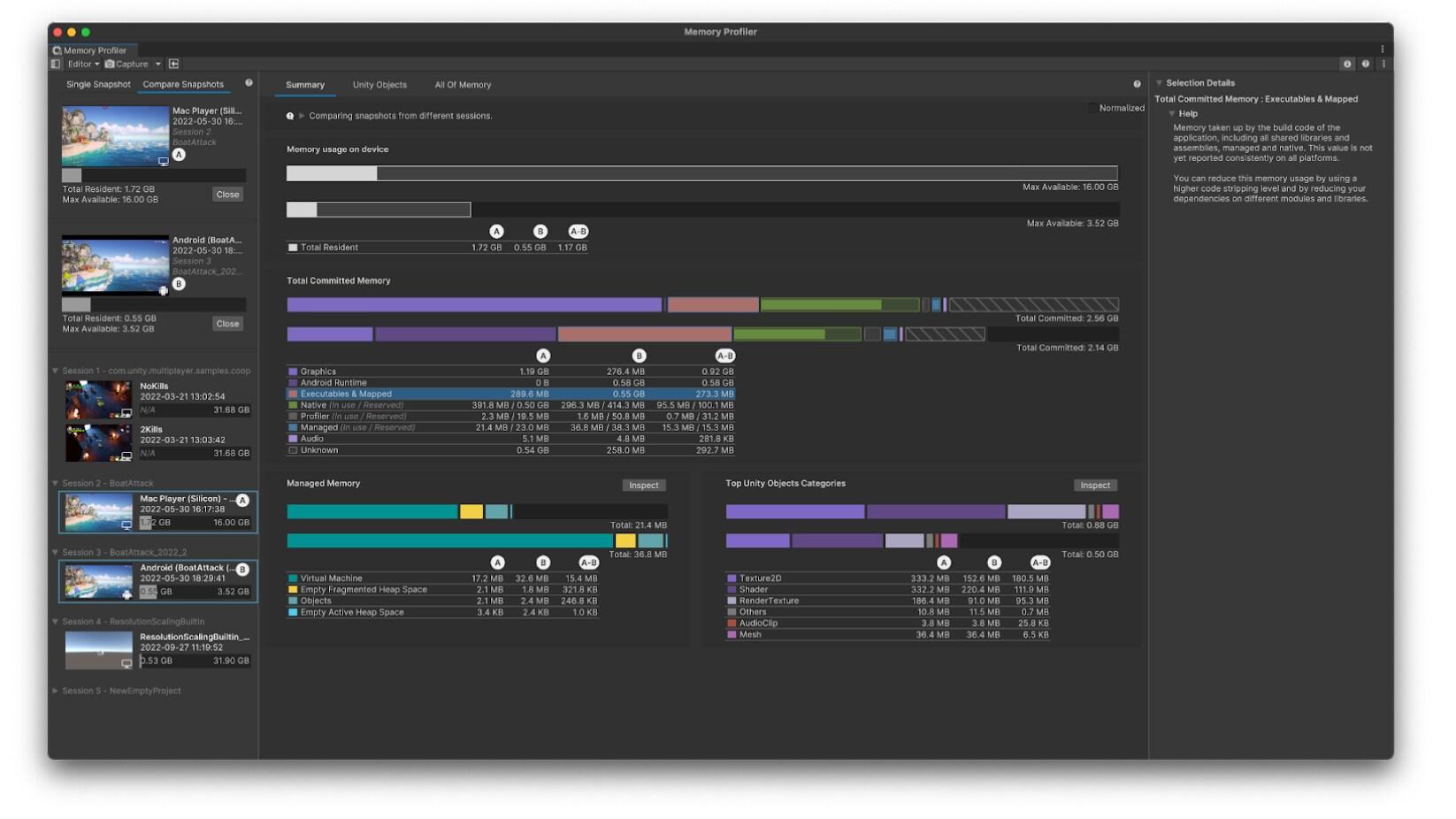The width and height of the screenshot is (1456, 819).
Task: Switch to the Unity Objects tab
Action: coord(379,84)
